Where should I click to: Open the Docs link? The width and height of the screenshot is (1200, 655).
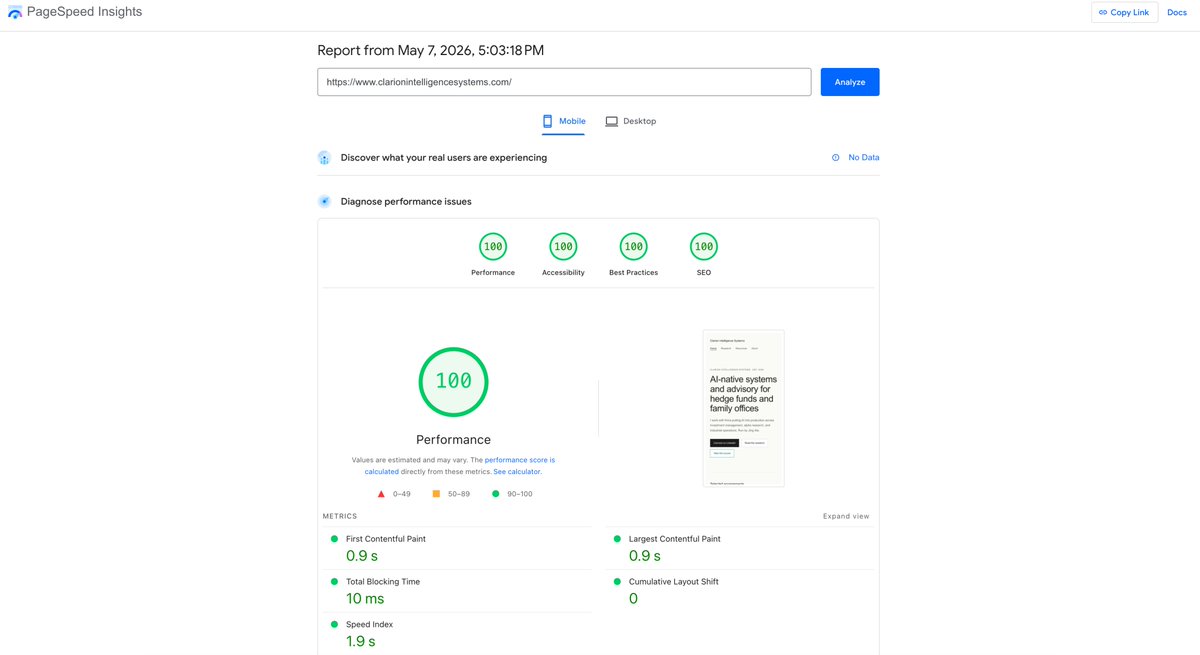click(x=1177, y=12)
